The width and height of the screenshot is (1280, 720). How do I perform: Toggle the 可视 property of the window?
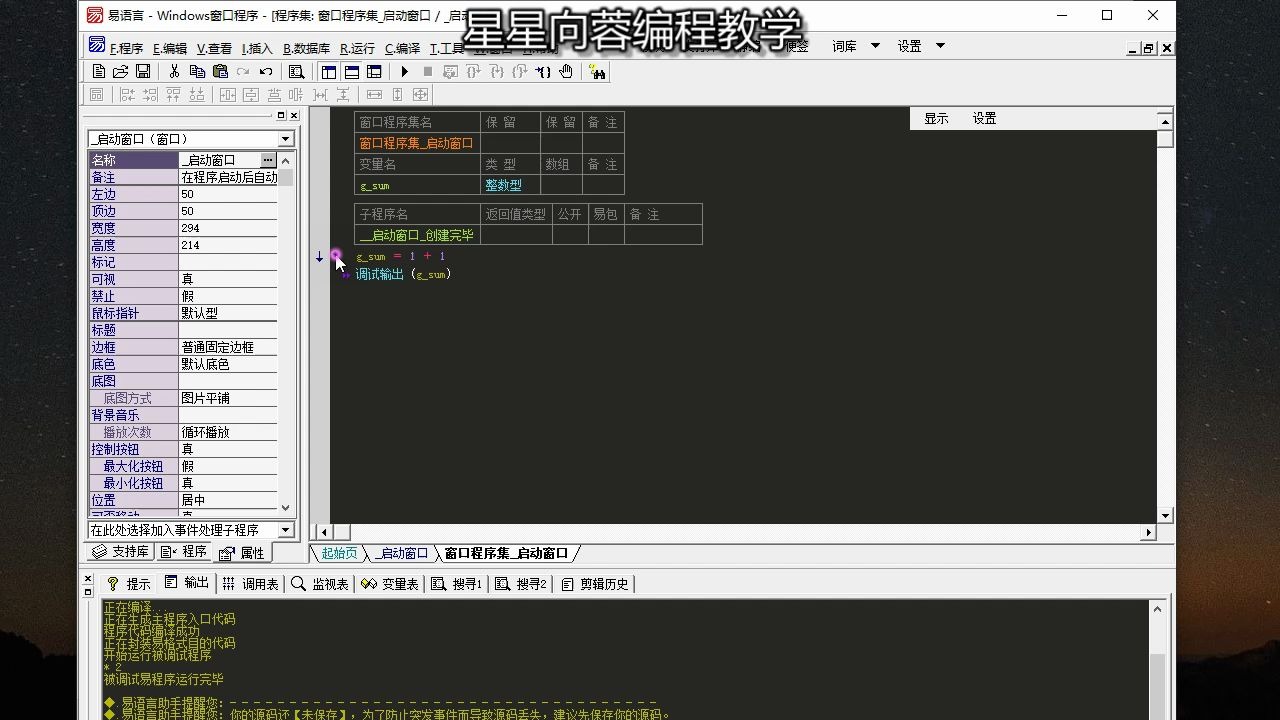[x=228, y=279]
